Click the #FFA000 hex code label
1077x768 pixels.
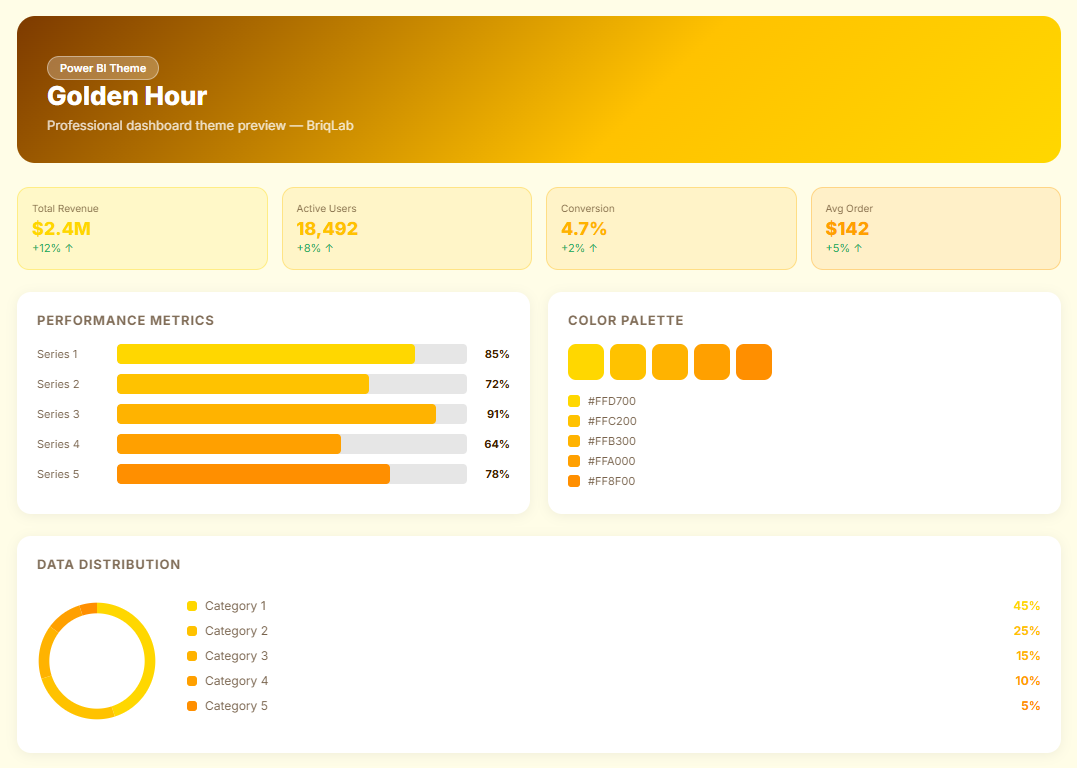[611, 461]
